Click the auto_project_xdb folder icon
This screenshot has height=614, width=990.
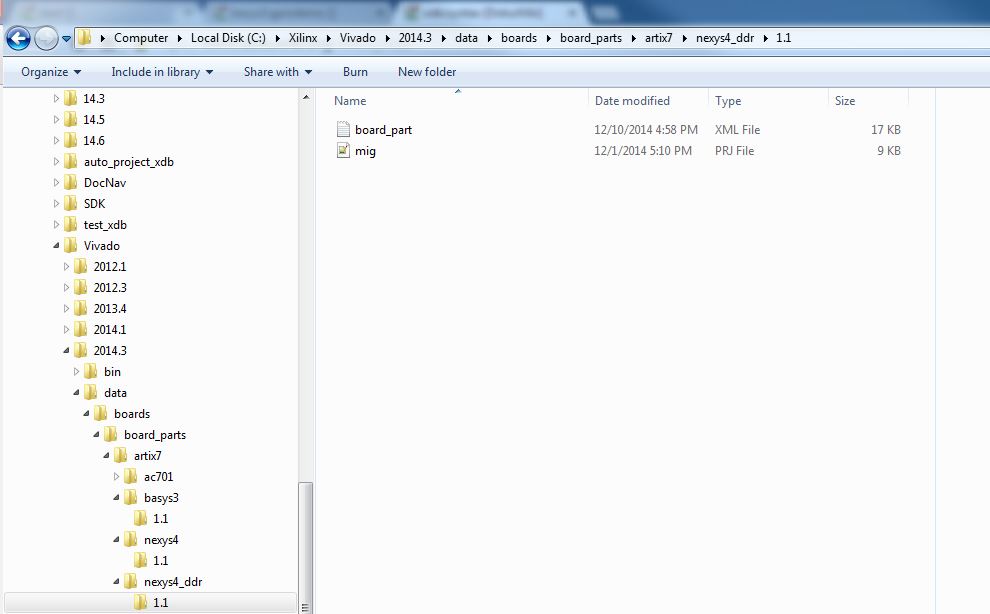(x=71, y=162)
